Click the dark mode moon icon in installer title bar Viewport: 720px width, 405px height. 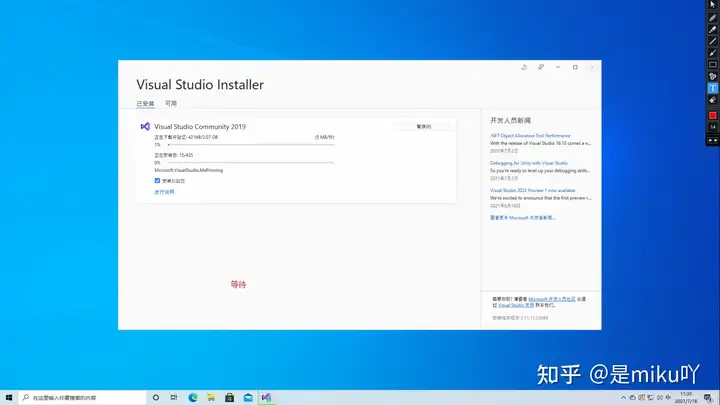tap(524, 67)
